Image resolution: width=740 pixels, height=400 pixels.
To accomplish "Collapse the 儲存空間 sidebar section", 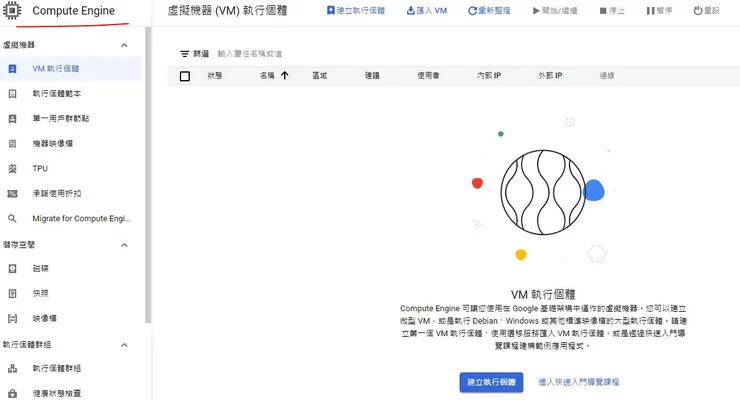I will pyautogui.click(x=124, y=245).
